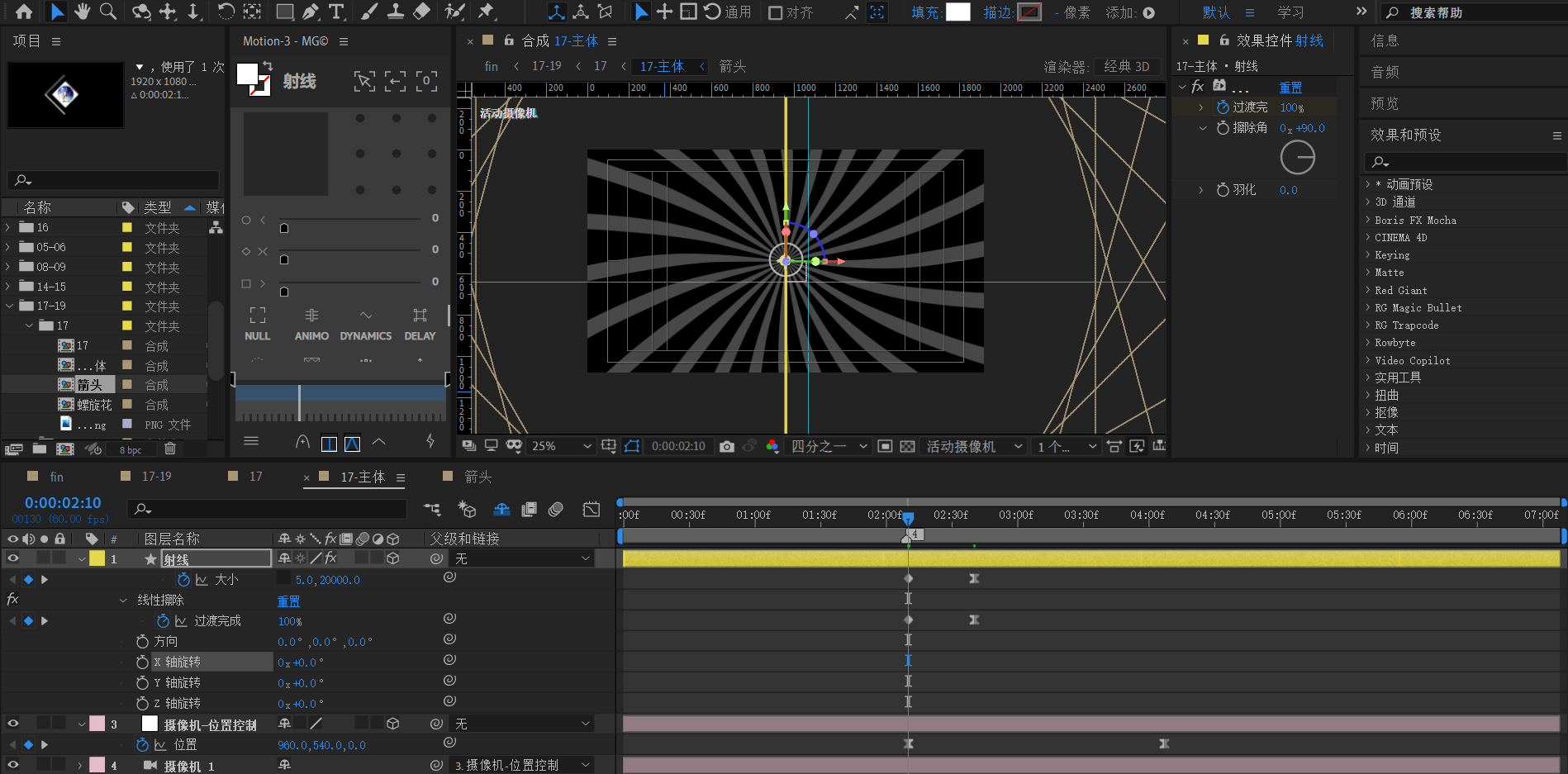Select the Eraser tool
Image resolution: width=1568 pixels, height=774 pixels.
click(421, 12)
